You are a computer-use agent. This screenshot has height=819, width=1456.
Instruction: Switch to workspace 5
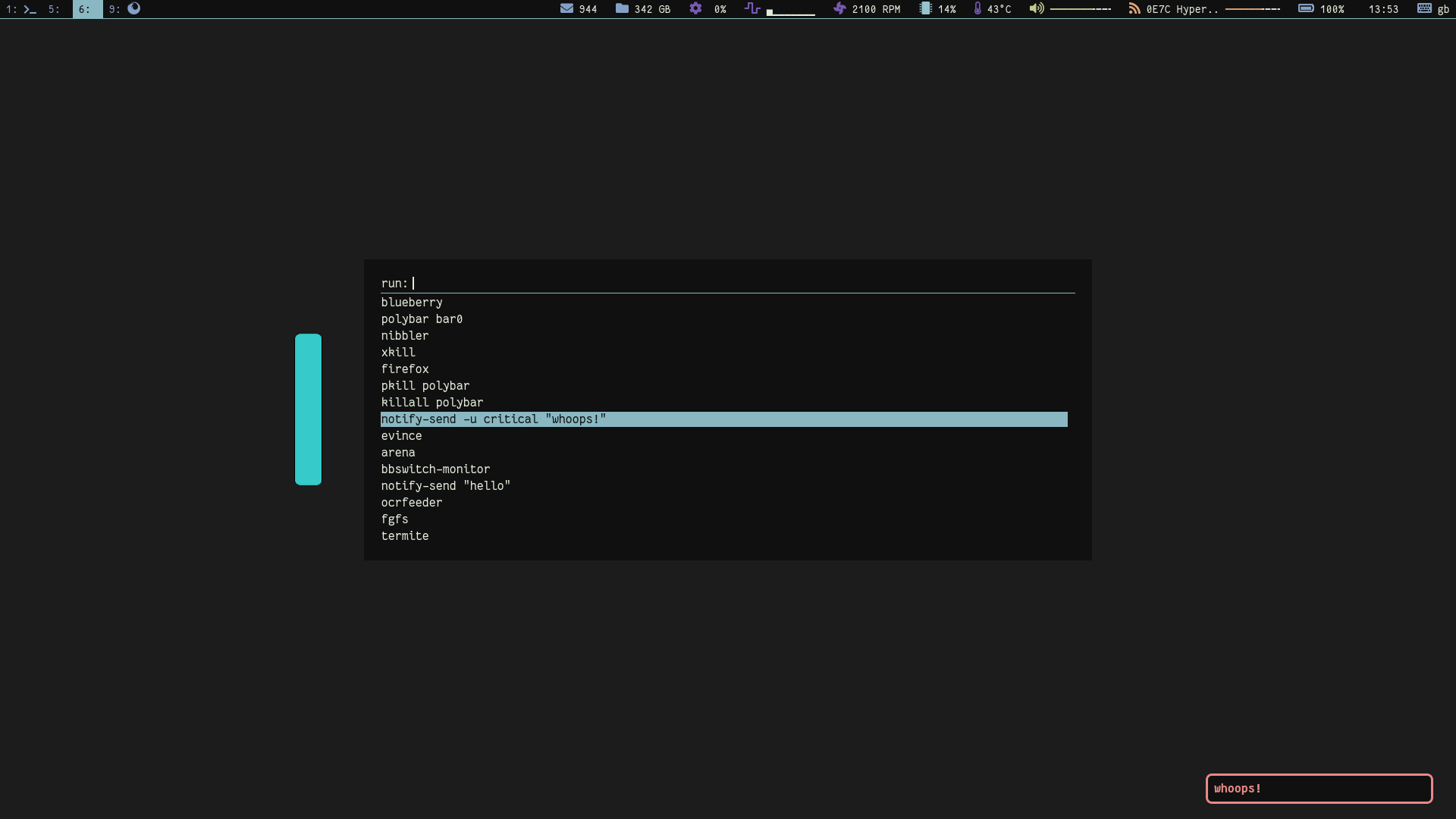[54, 9]
